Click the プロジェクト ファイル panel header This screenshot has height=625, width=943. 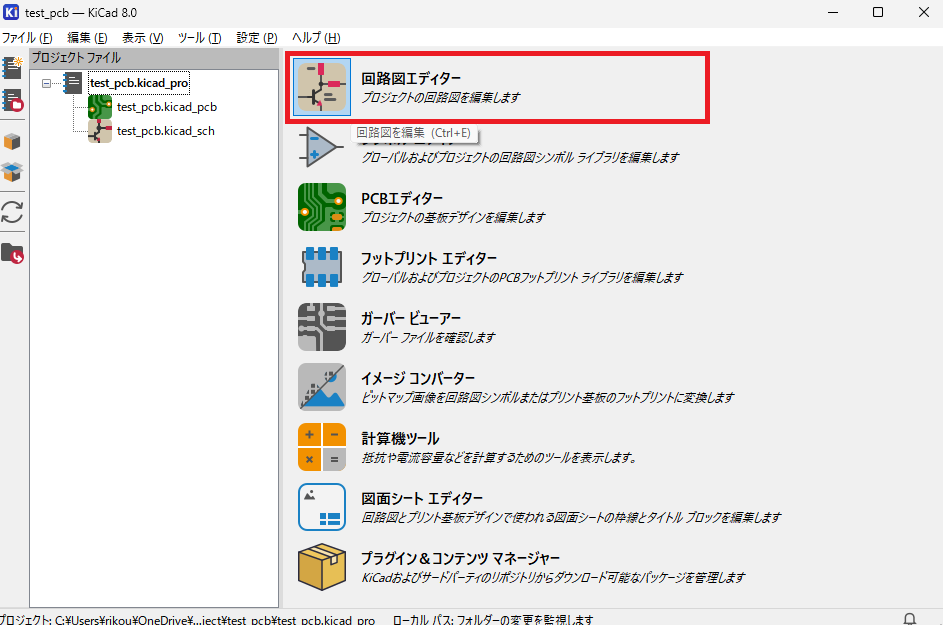(x=154, y=58)
